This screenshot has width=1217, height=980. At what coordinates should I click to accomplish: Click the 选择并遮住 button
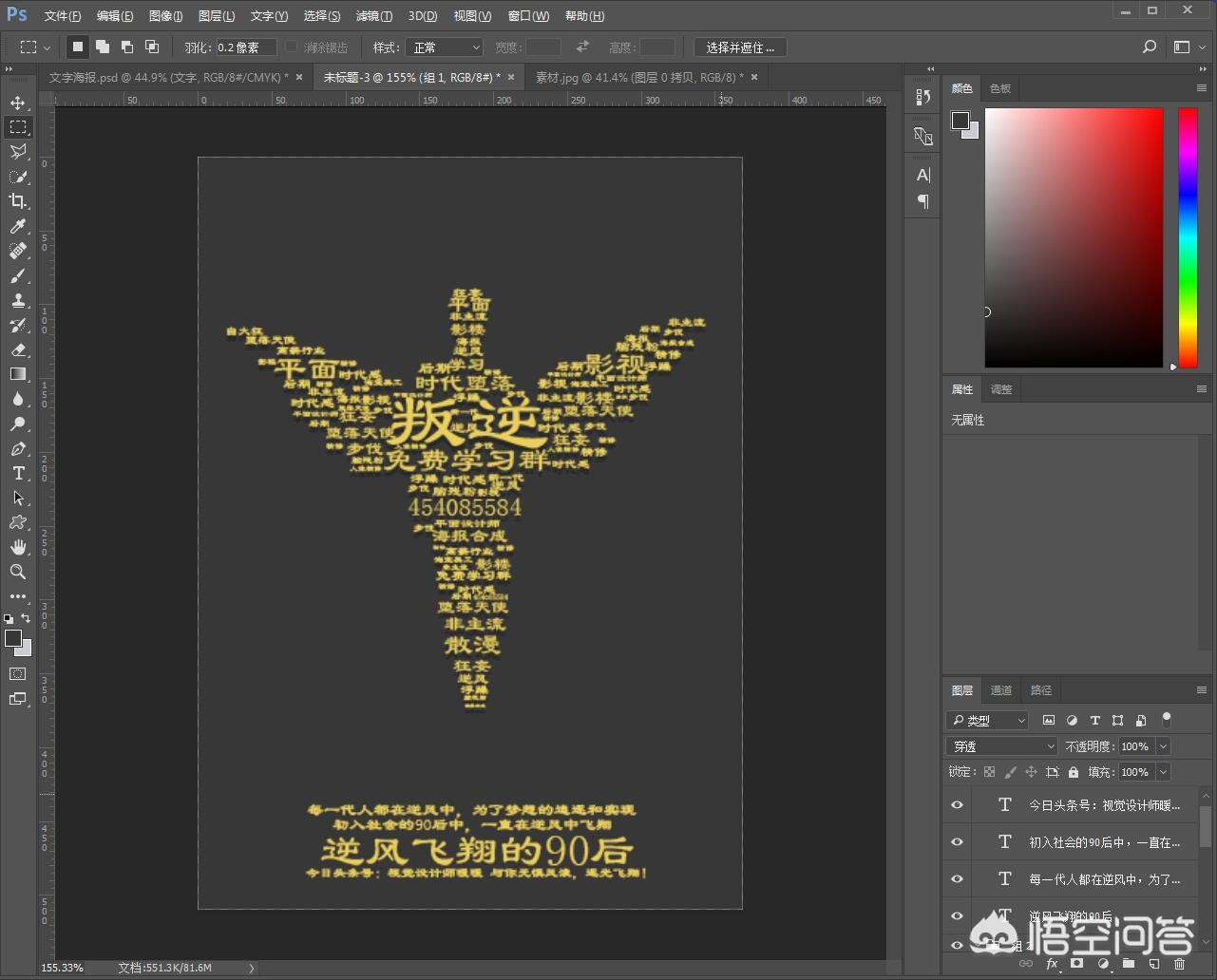click(739, 47)
